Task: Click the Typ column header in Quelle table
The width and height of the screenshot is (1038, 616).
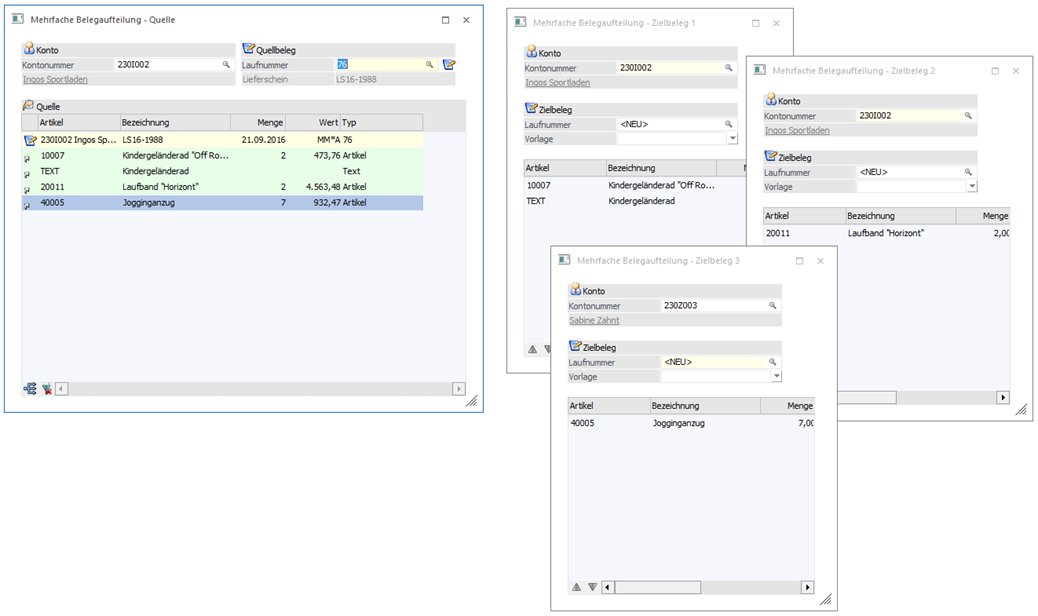Action: (x=381, y=122)
